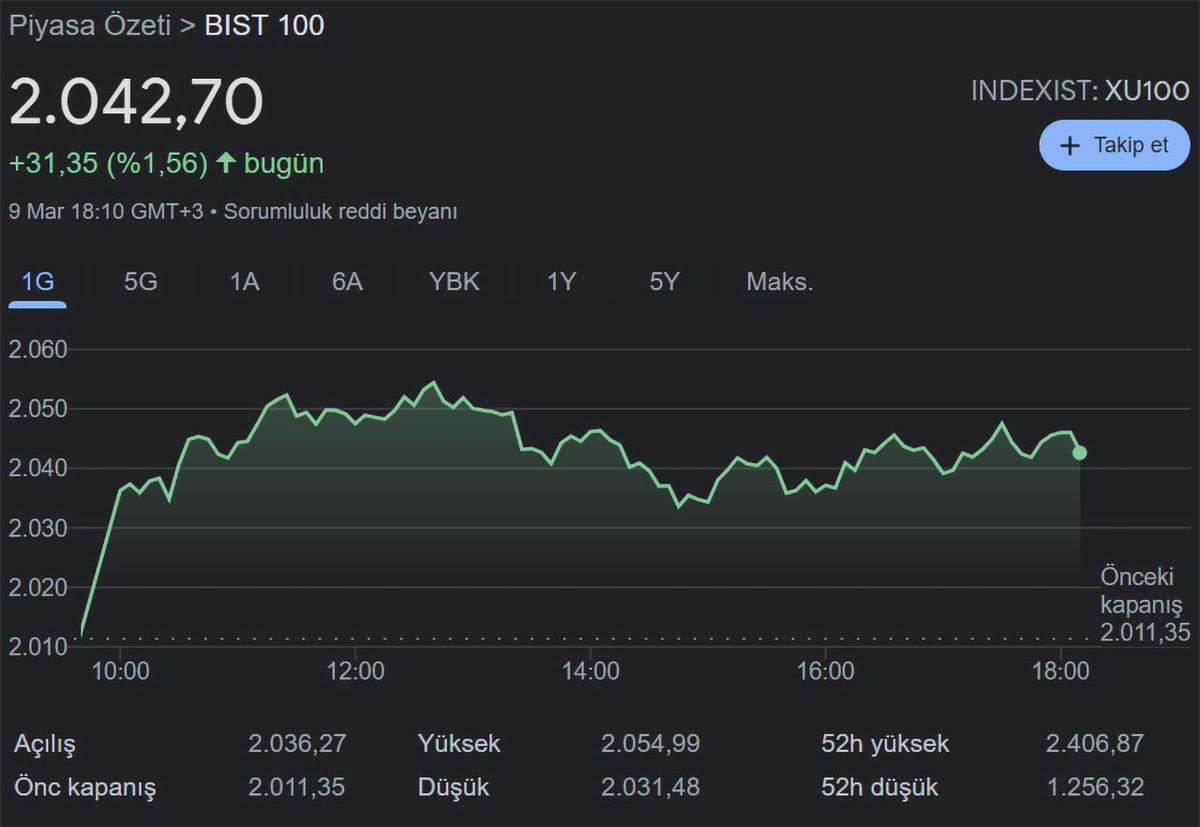1200x827 pixels.
Task: Click the 12:00 time axis marker
Action: pyautogui.click(x=355, y=671)
